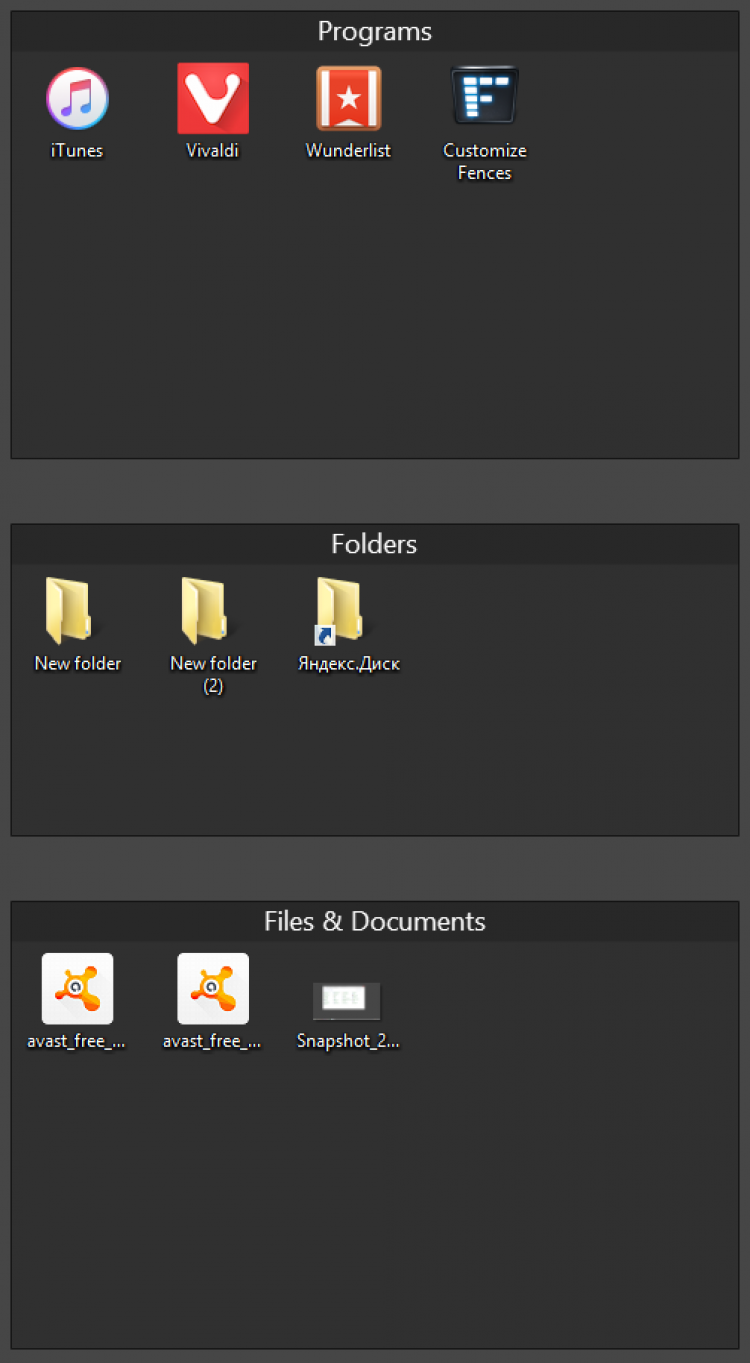Click the Files & Documents fence title

(375, 921)
